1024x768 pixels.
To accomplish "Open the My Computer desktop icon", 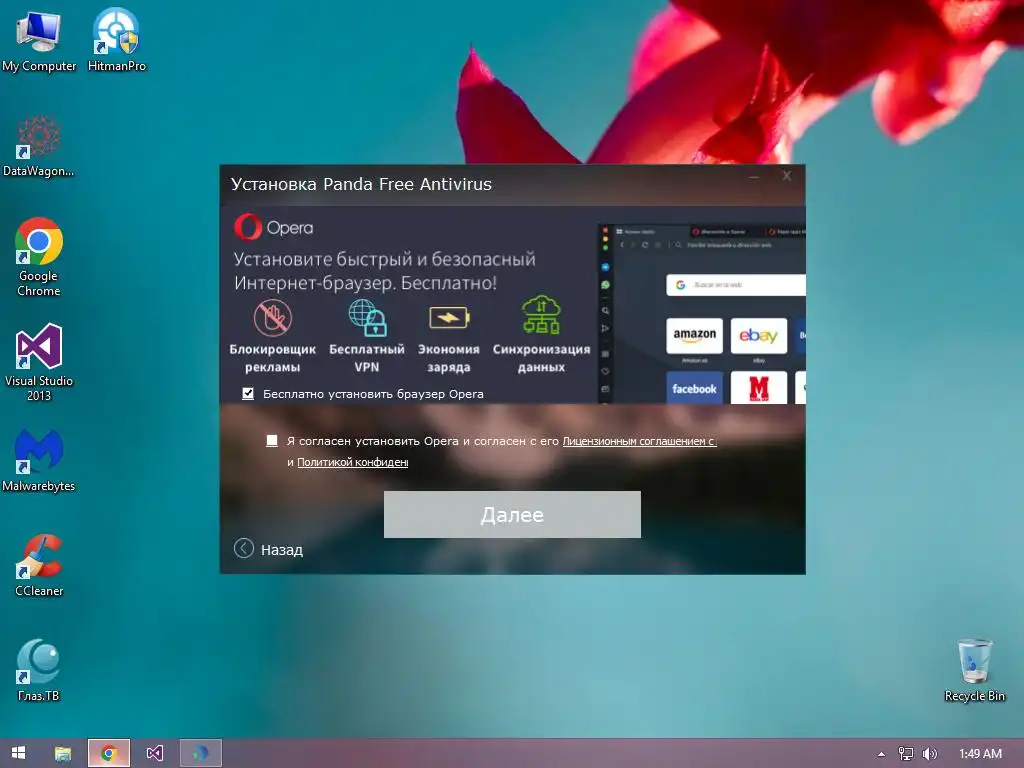I will [39, 40].
